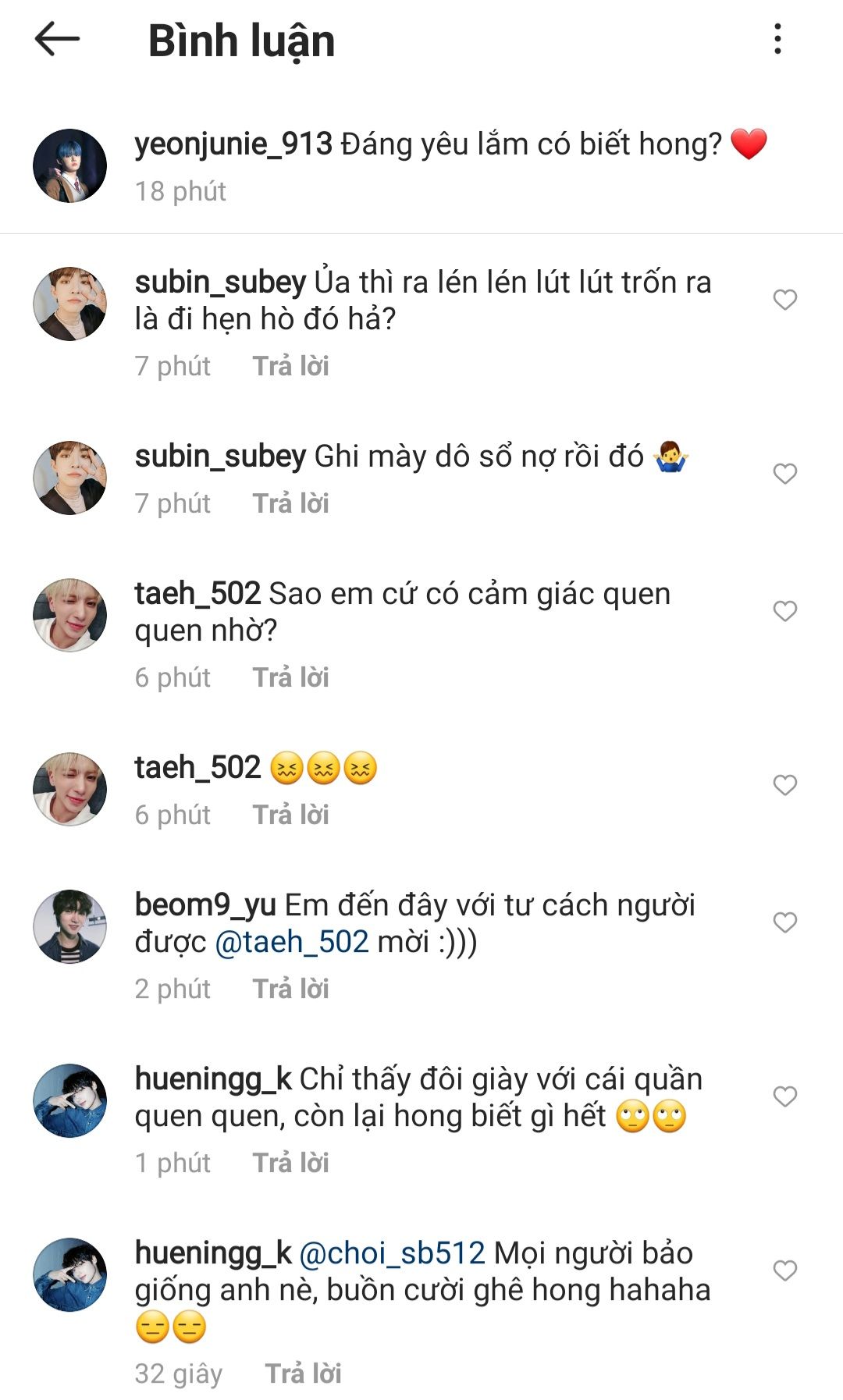Open the three-dot options menu
The image size is (843, 1400).
[x=777, y=39]
